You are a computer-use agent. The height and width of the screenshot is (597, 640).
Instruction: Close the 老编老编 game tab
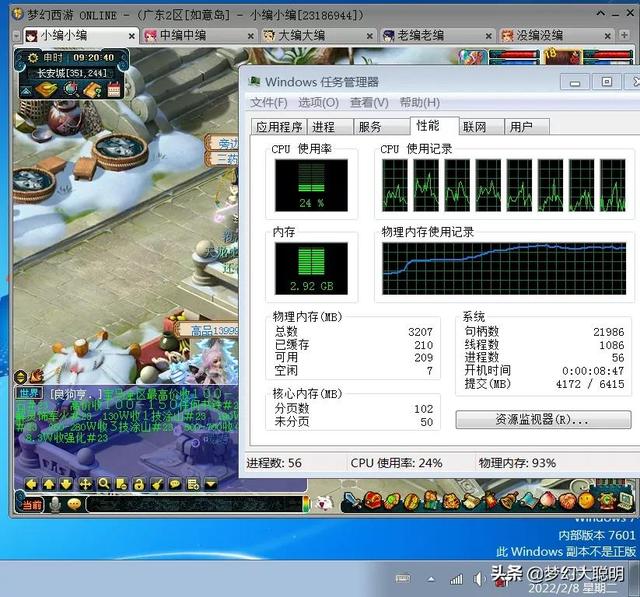point(489,36)
